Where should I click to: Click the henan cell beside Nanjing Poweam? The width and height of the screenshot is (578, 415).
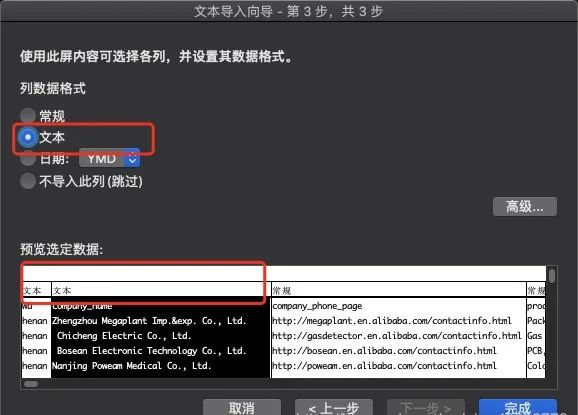(x=35, y=366)
